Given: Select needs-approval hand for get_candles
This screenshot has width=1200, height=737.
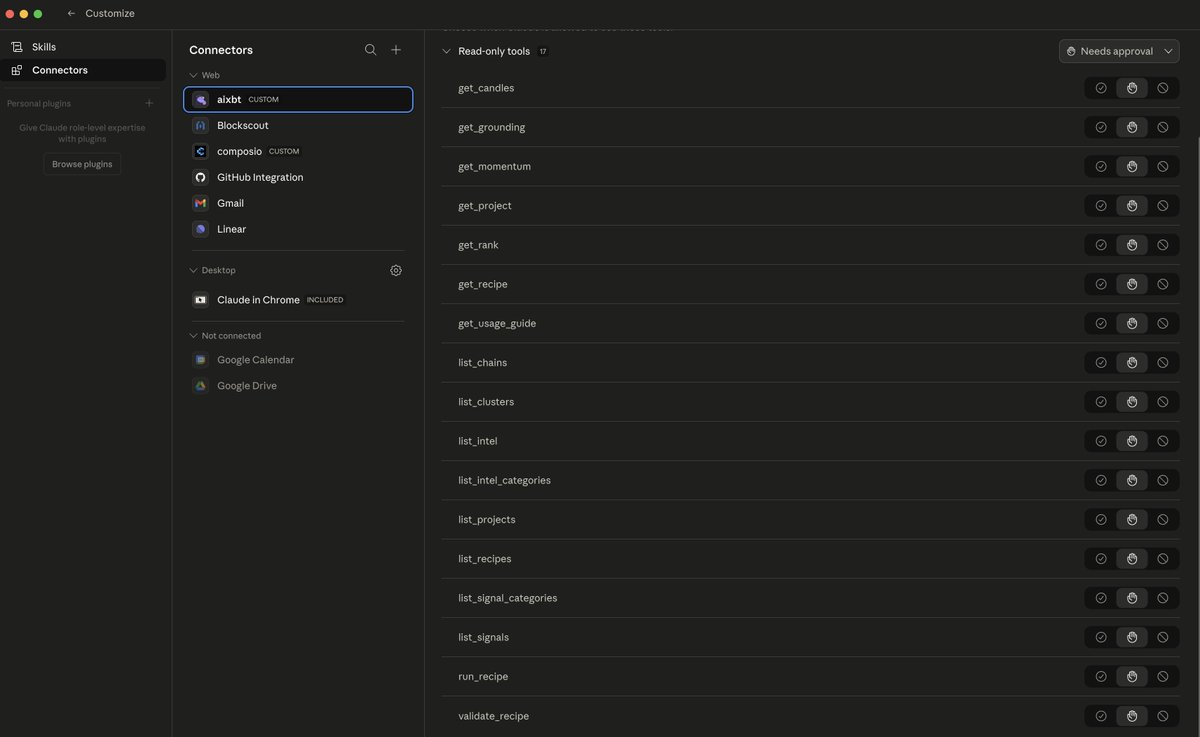Looking at the screenshot, I should point(1132,88).
